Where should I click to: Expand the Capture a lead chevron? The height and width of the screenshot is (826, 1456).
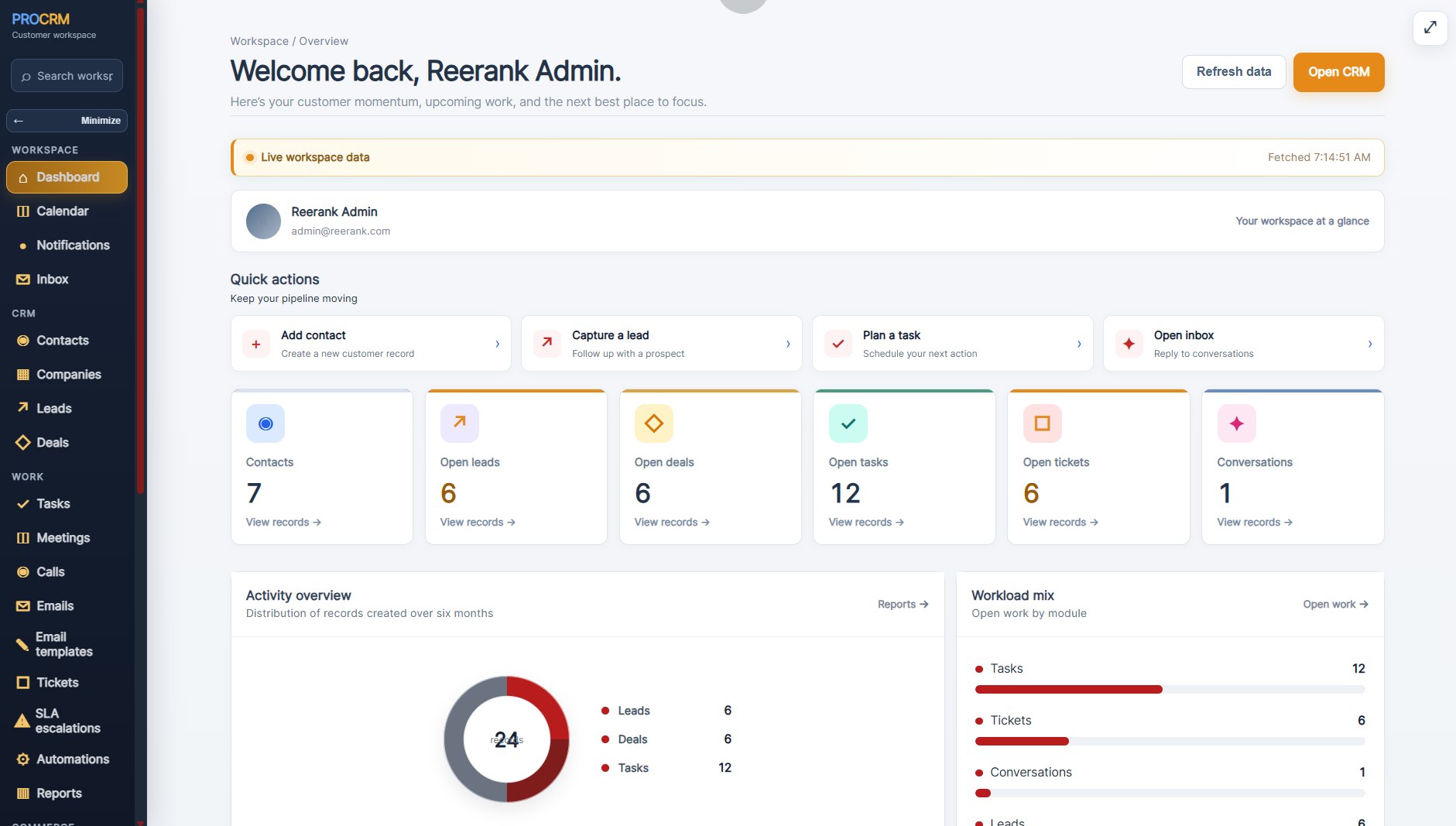788,344
